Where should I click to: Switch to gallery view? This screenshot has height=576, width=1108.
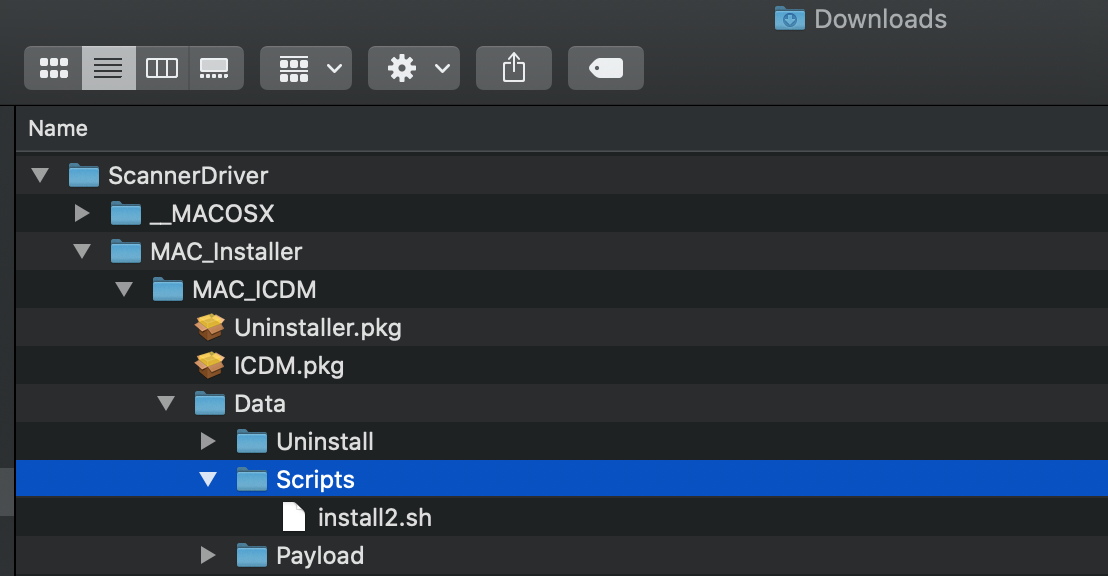(215, 68)
